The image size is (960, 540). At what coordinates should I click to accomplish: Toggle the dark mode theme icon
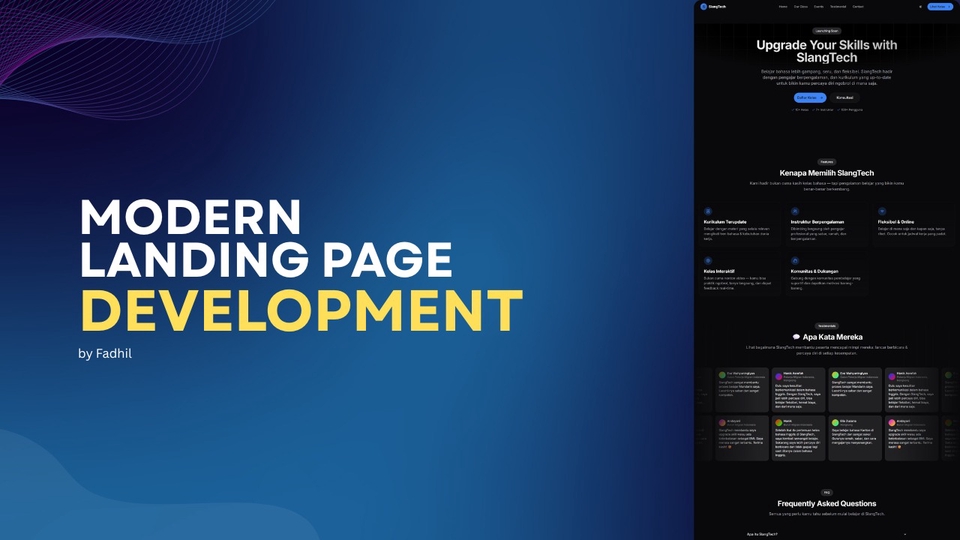(x=920, y=6)
